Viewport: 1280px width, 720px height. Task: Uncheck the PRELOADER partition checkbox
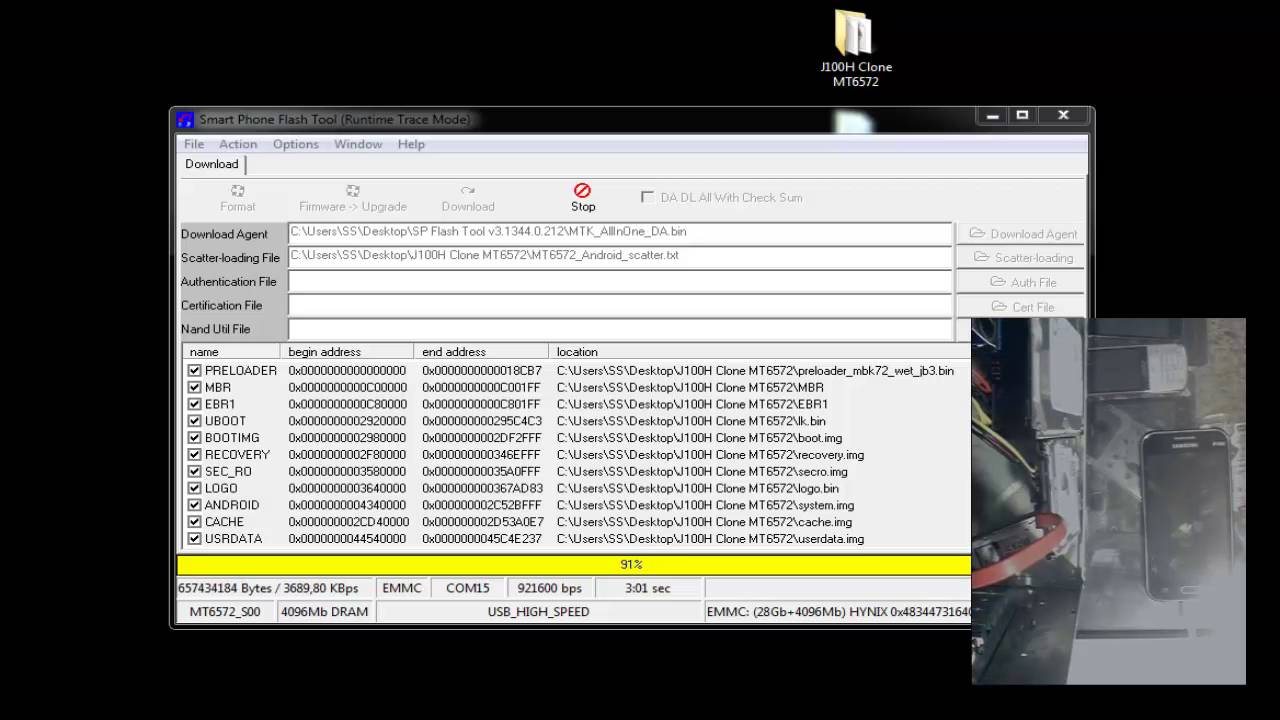(x=195, y=370)
